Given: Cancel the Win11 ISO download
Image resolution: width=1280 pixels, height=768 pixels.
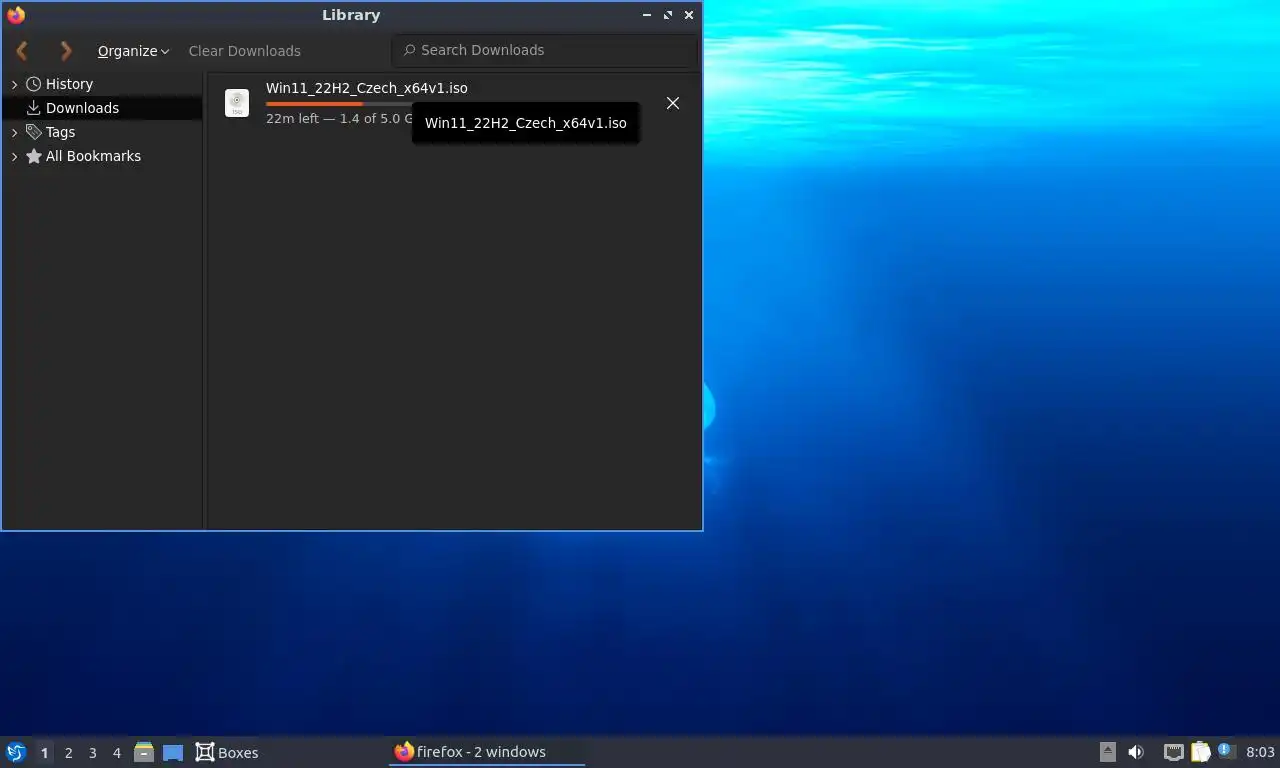Looking at the screenshot, I should (673, 103).
